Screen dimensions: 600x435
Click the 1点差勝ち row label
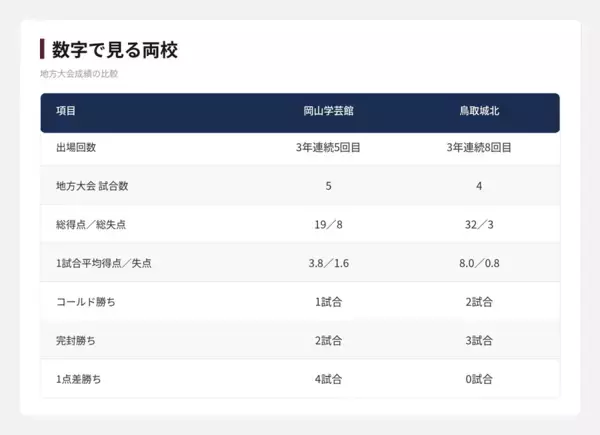[78, 379]
